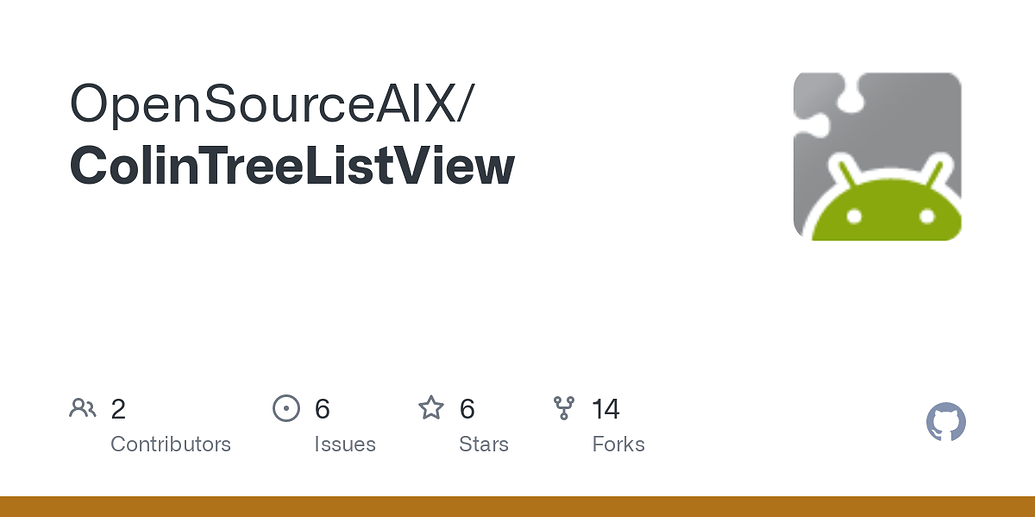The image size is (1035, 517).
Task: Click the contributors count number 2
Action: pyautogui.click(x=118, y=409)
